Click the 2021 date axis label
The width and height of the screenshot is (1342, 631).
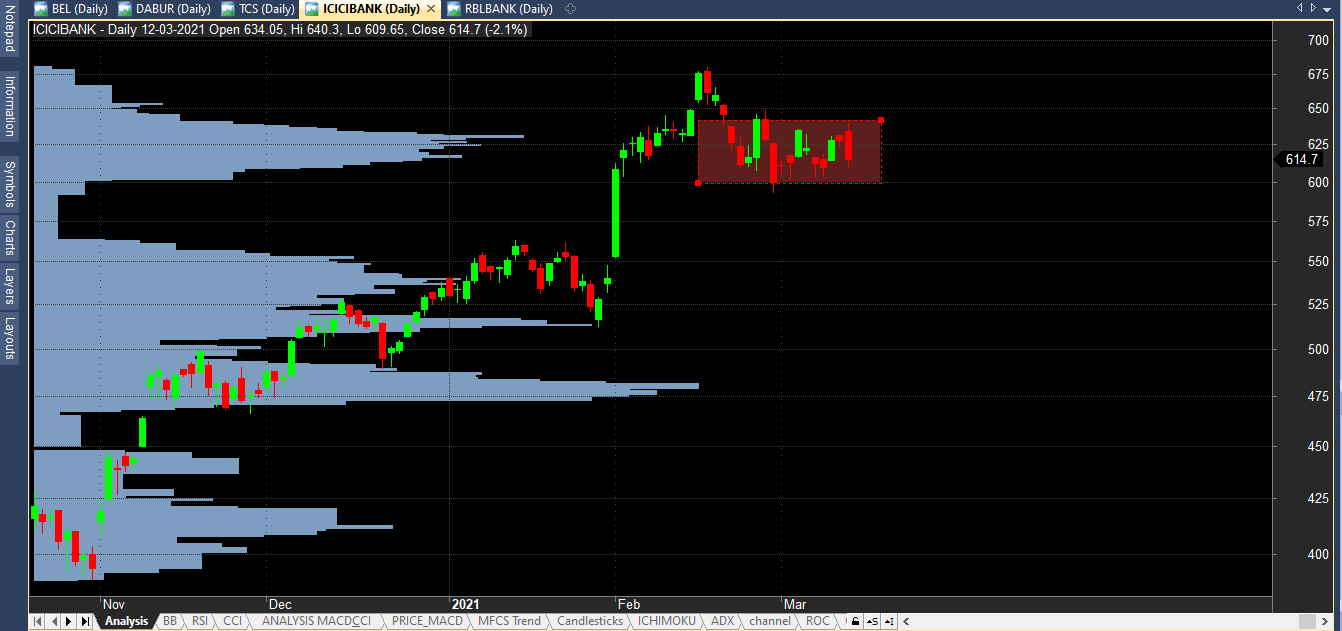click(x=467, y=604)
